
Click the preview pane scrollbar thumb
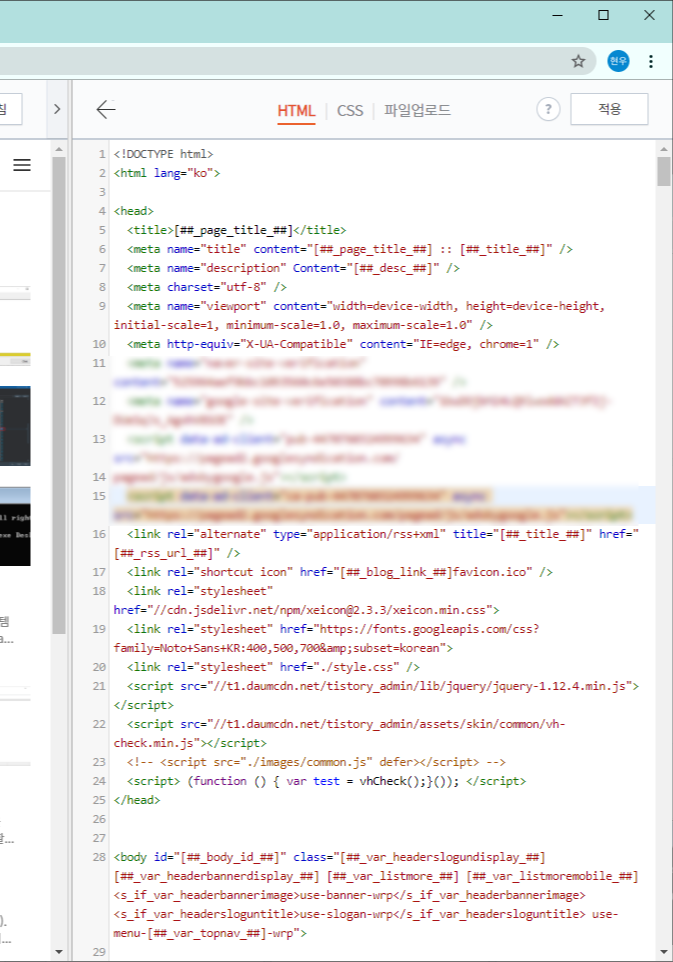58,395
